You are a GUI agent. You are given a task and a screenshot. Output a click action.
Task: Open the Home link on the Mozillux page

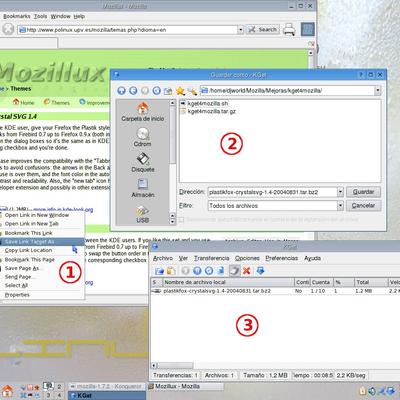coord(23,102)
